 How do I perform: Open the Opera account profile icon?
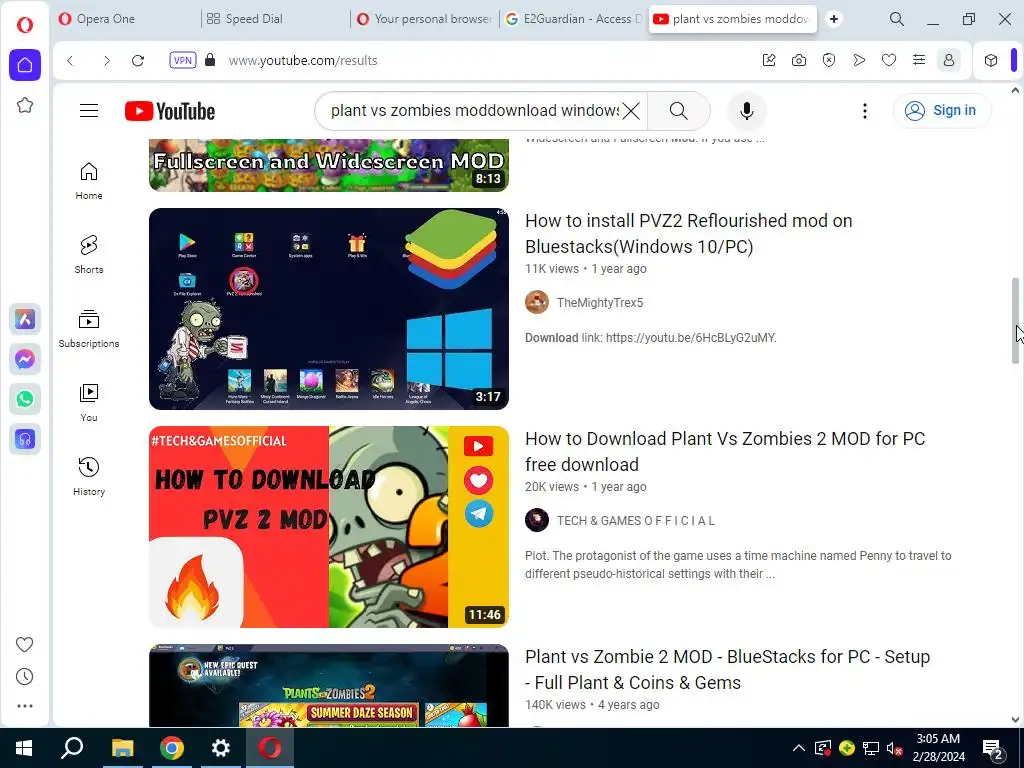pos(949,61)
